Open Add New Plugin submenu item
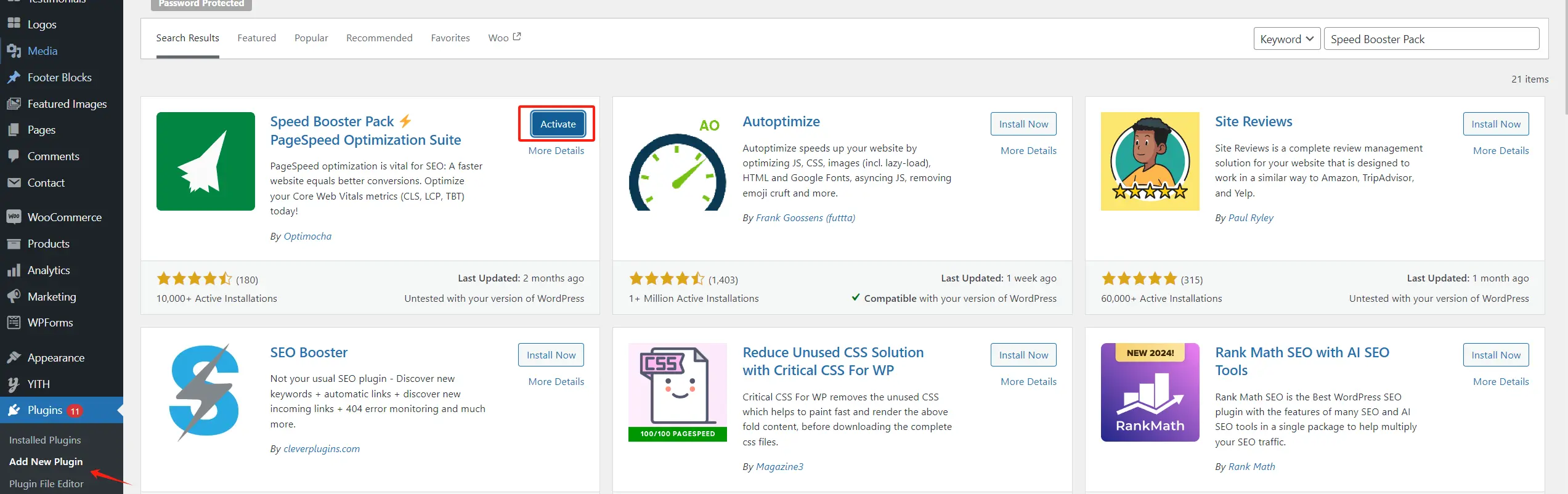This screenshot has height=494, width=1568. point(46,461)
